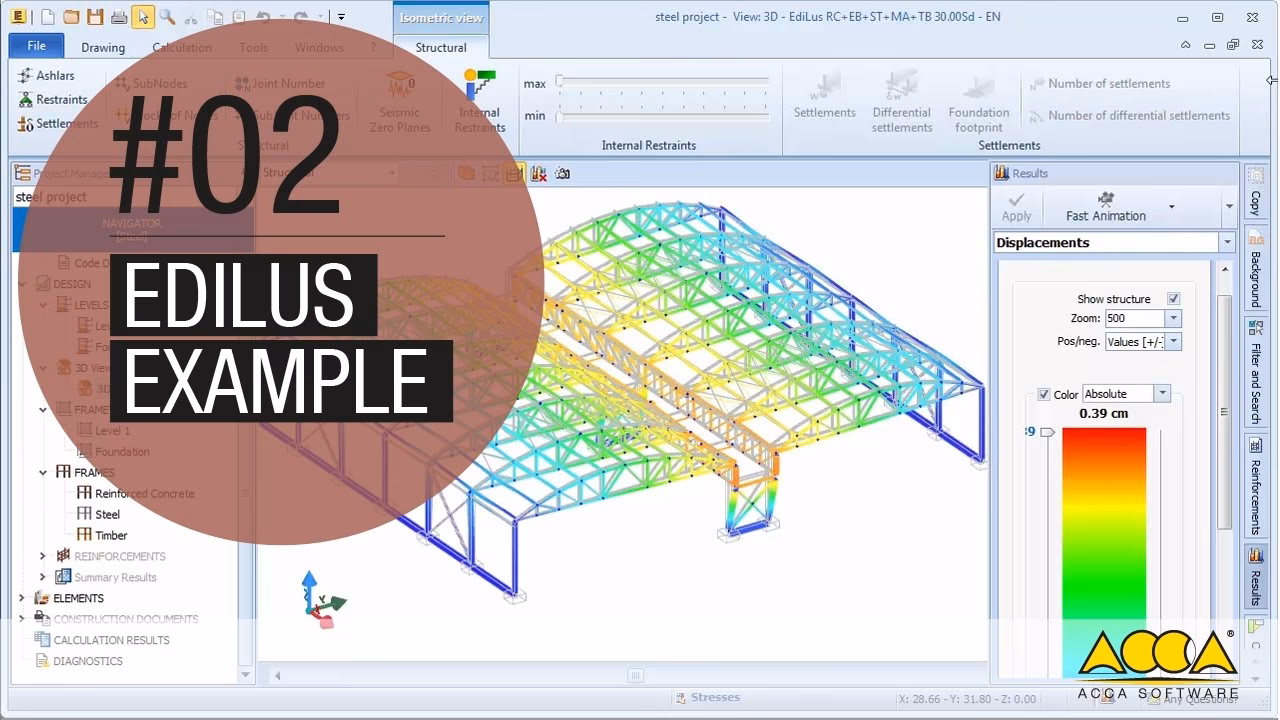Select the arrow pointer tool
This screenshot has width=1280, height=720.
click(x=143, y=17)
